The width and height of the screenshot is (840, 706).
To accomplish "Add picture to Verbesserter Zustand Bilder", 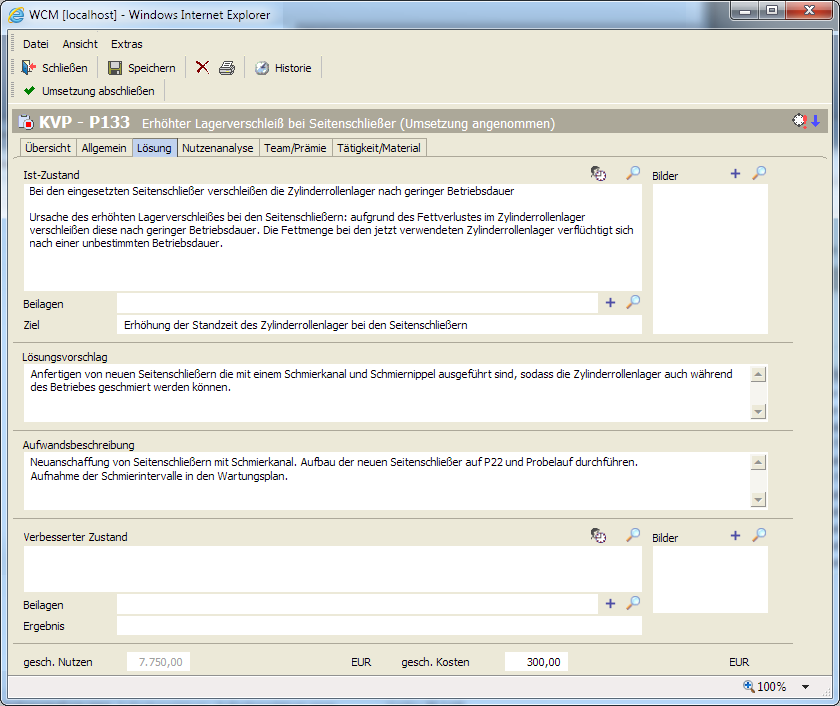I will [735, 536].
